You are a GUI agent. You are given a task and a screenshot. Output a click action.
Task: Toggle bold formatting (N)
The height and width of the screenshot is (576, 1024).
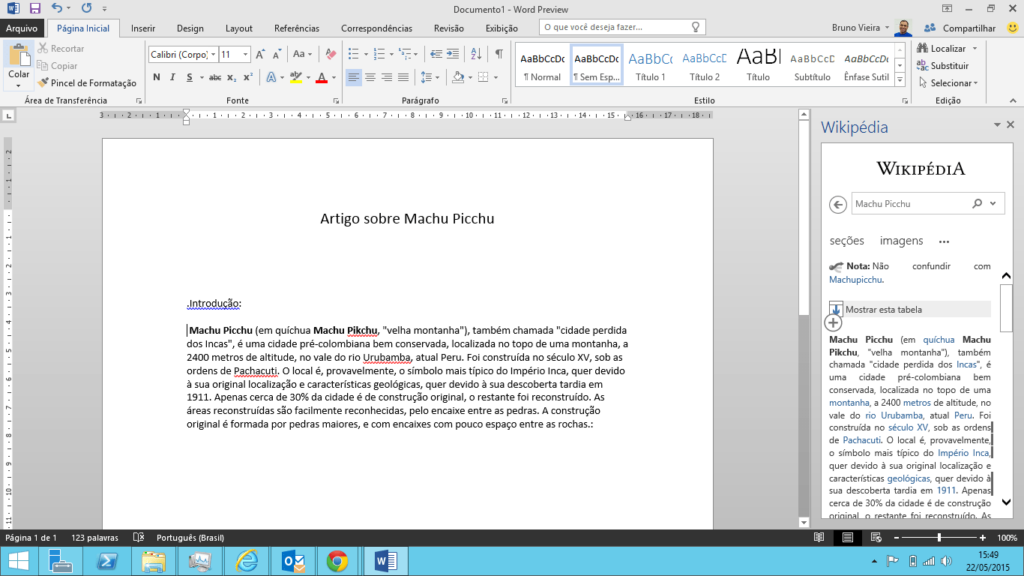[x=156, y=78]
